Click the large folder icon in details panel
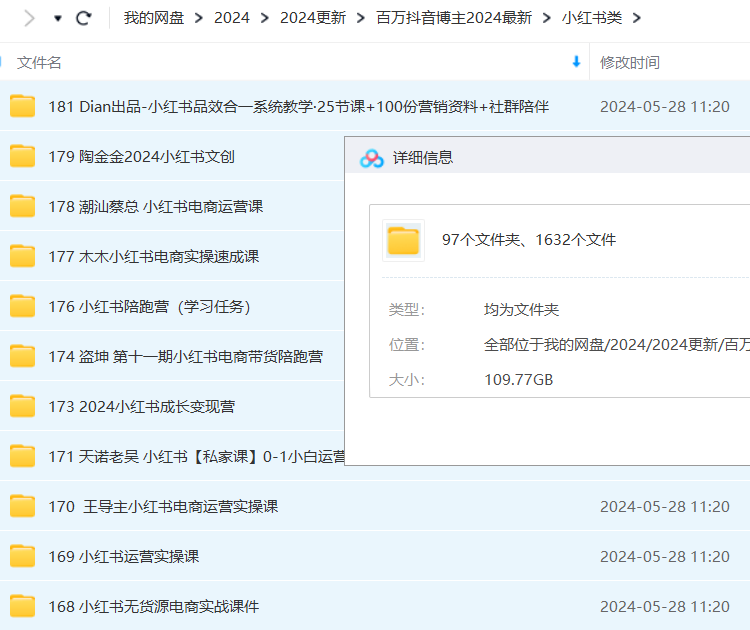The height and width of the screenshot is (630, 750). (403, 240)
